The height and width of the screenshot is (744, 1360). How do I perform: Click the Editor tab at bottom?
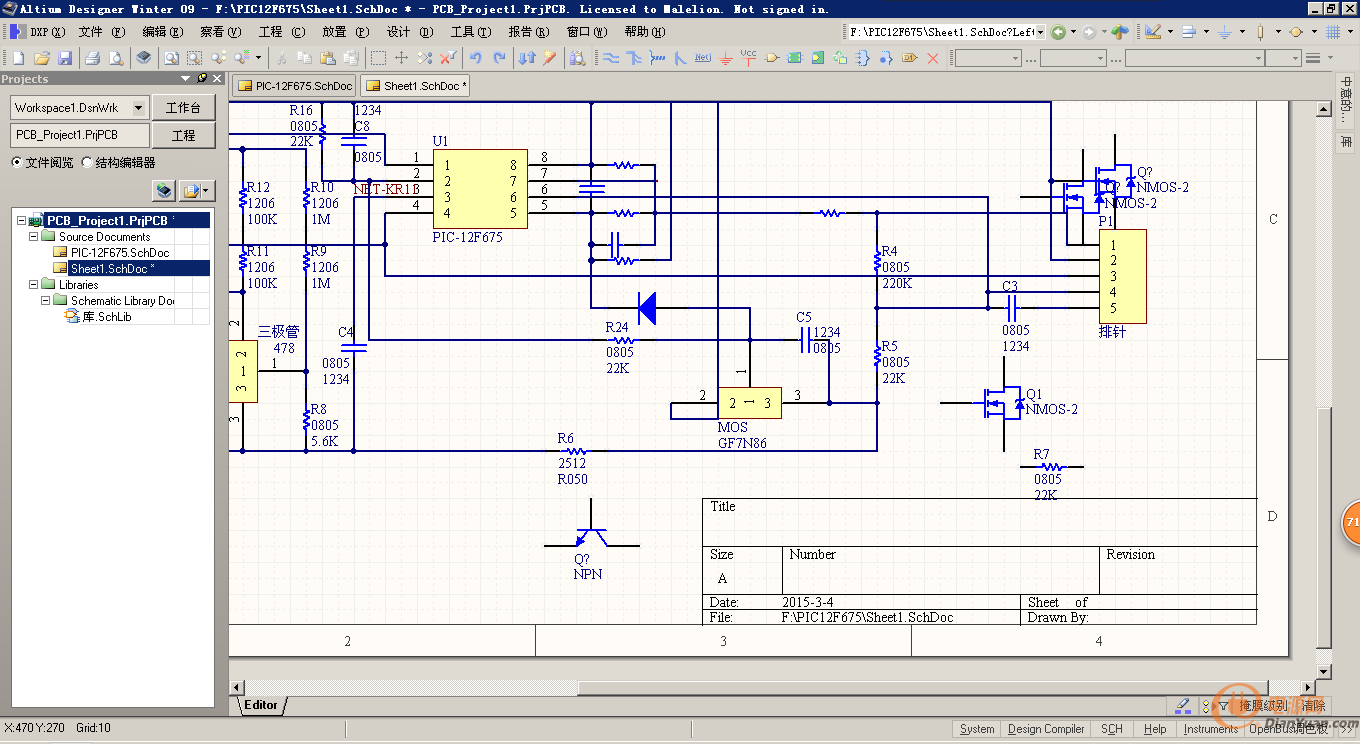(x=262, y=705)
